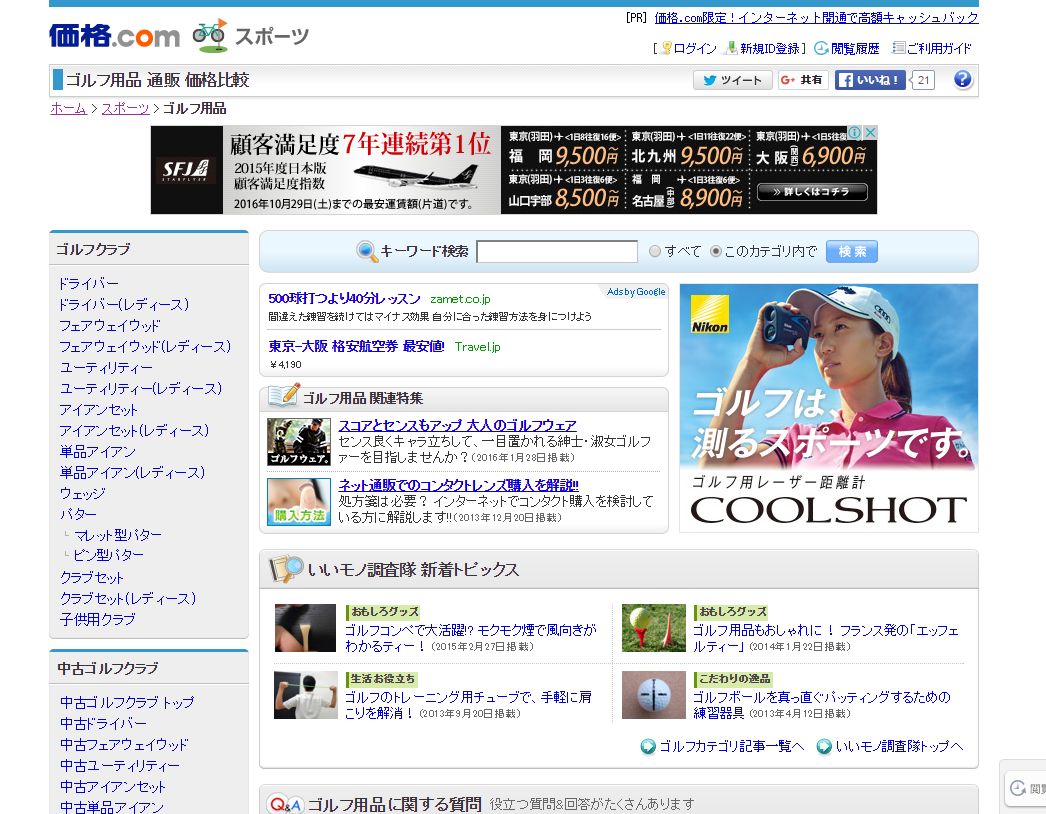Open the モクモク煙で風向きがわかるティー article
The image size is (1046, 814).
point(470,638)
